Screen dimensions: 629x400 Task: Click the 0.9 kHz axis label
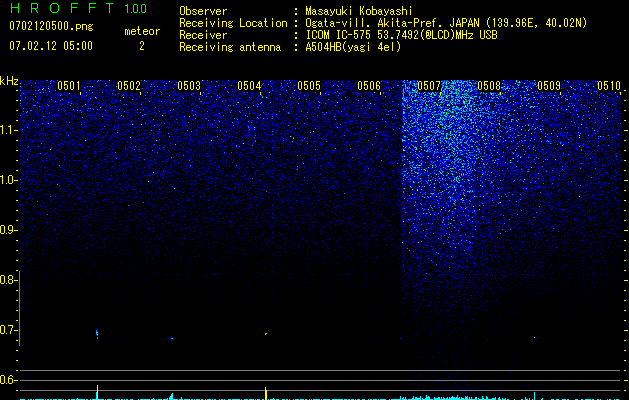[x=8, y=230]
